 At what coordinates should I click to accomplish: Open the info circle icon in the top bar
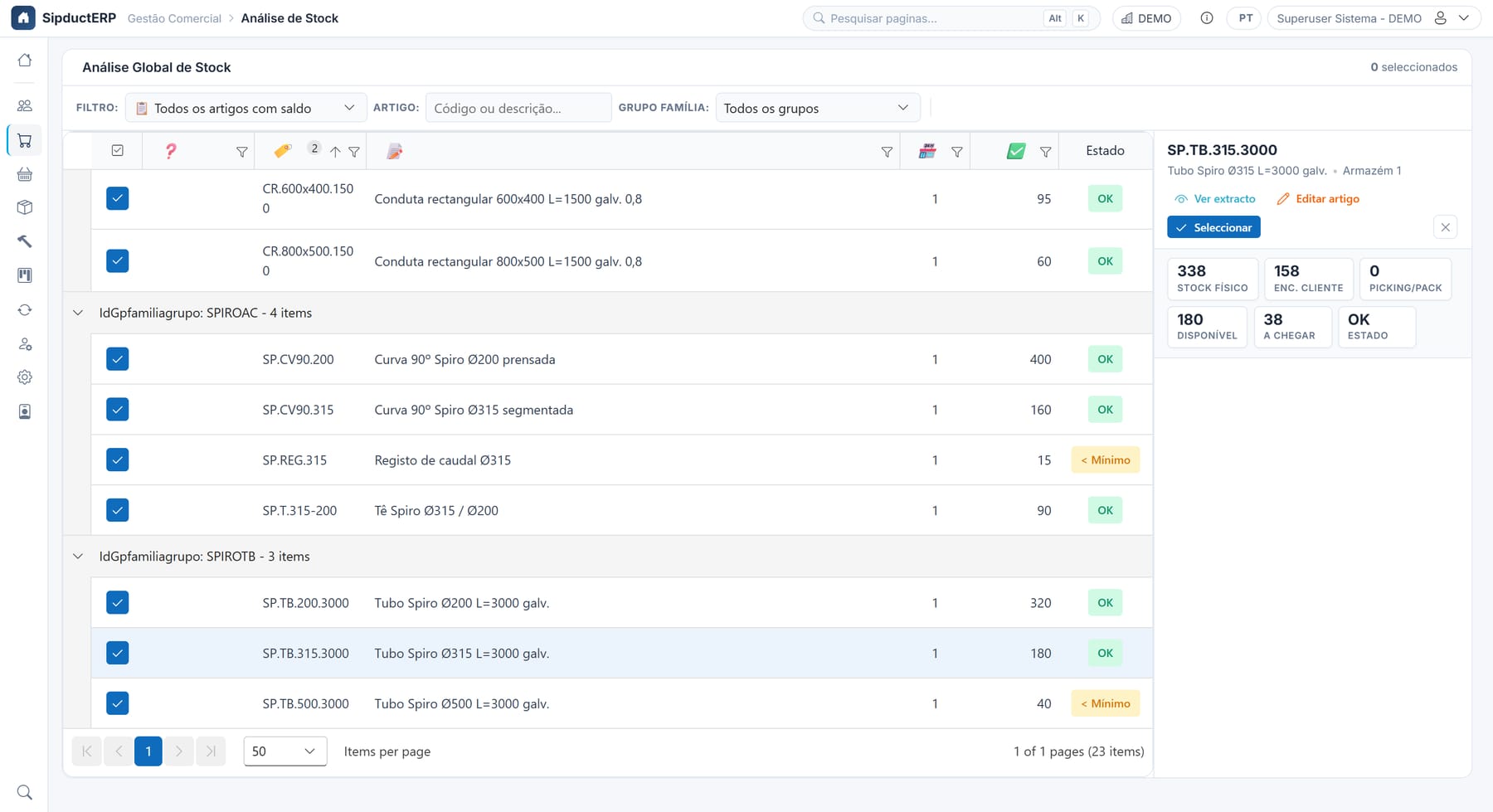pos(1207,18)
